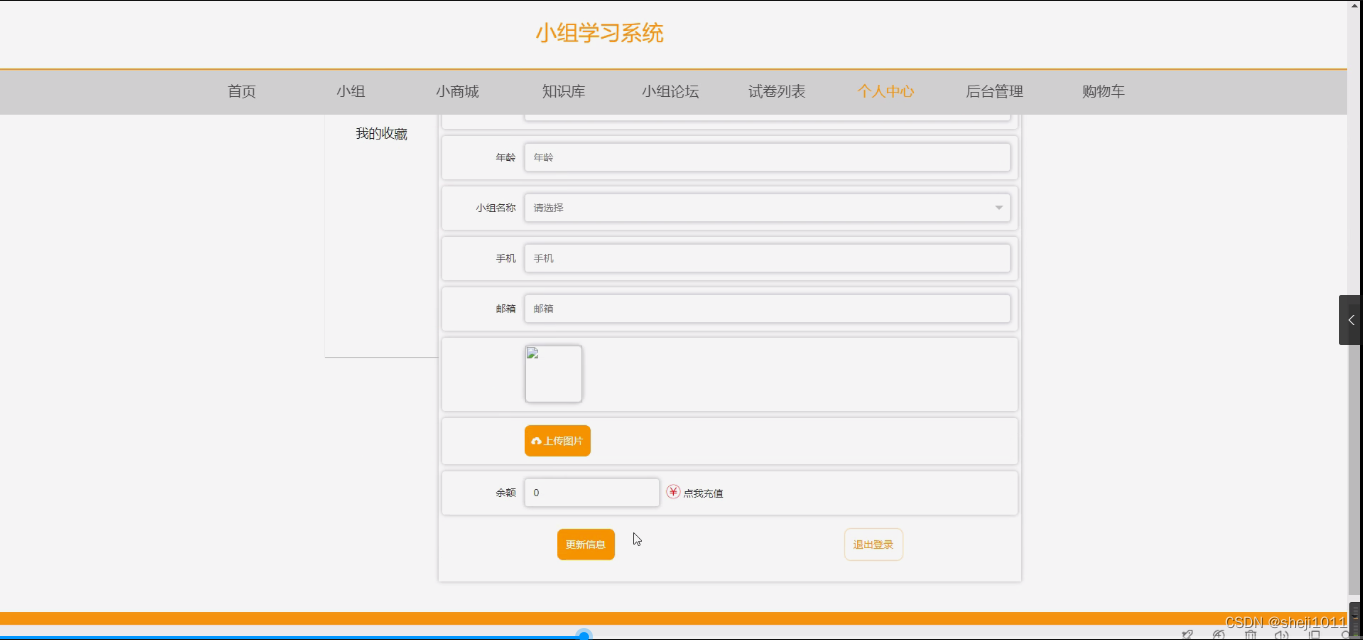Expand the 请选择 combo box arrow
Screen dimensions: 1363x640
[x=997, y=207]
